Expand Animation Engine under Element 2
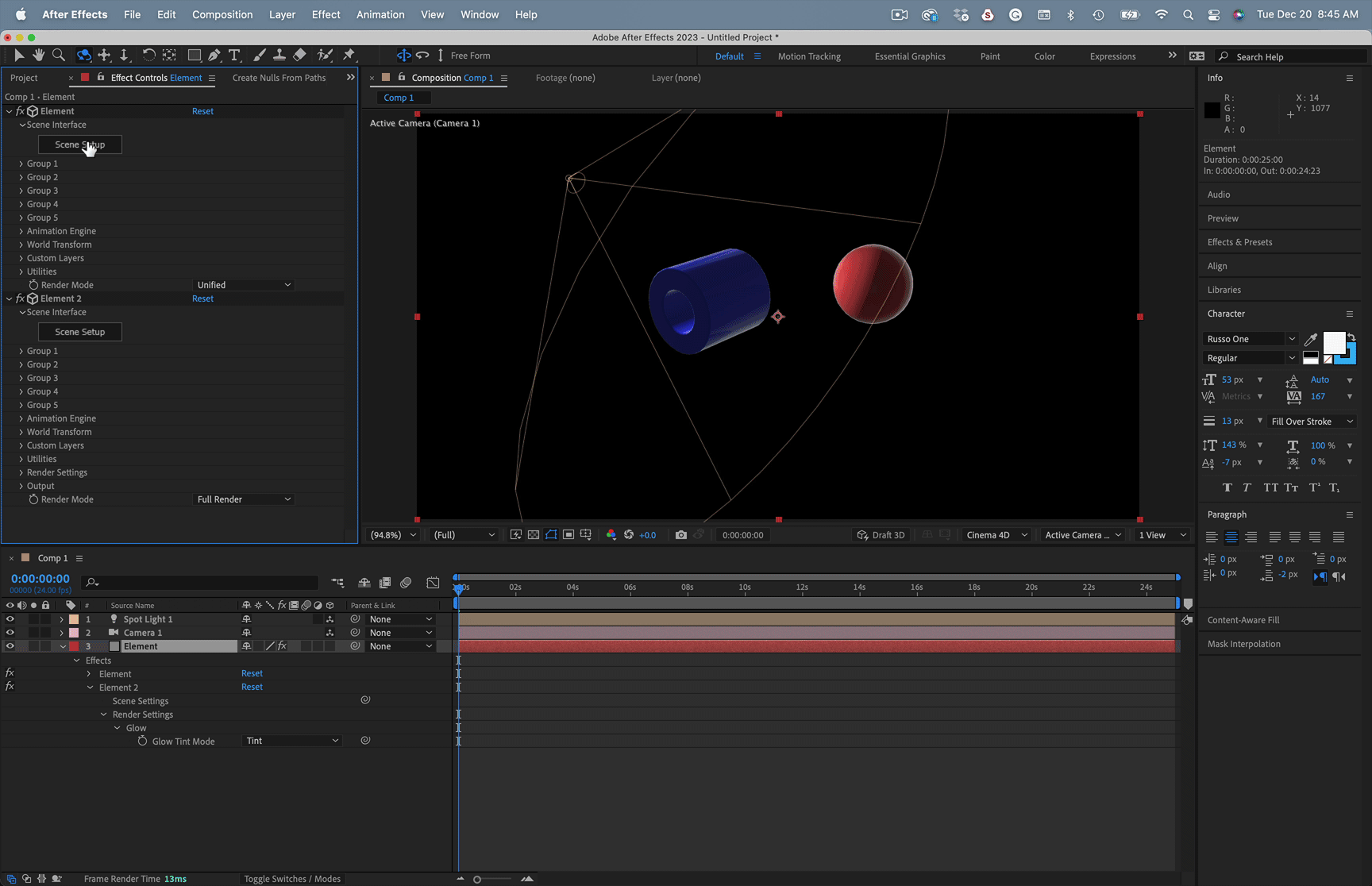The height and width of the screenshot is (886, 1372). (x=21, y=418)
